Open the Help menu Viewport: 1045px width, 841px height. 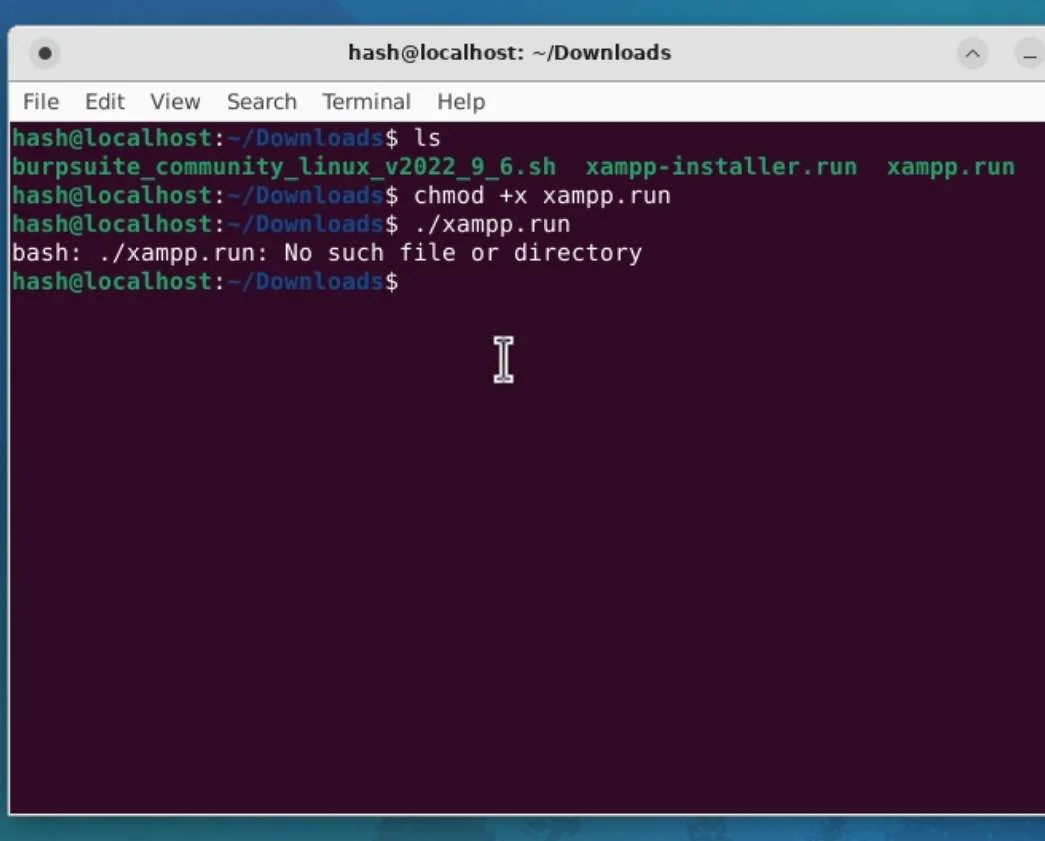(x=461, y=102)
